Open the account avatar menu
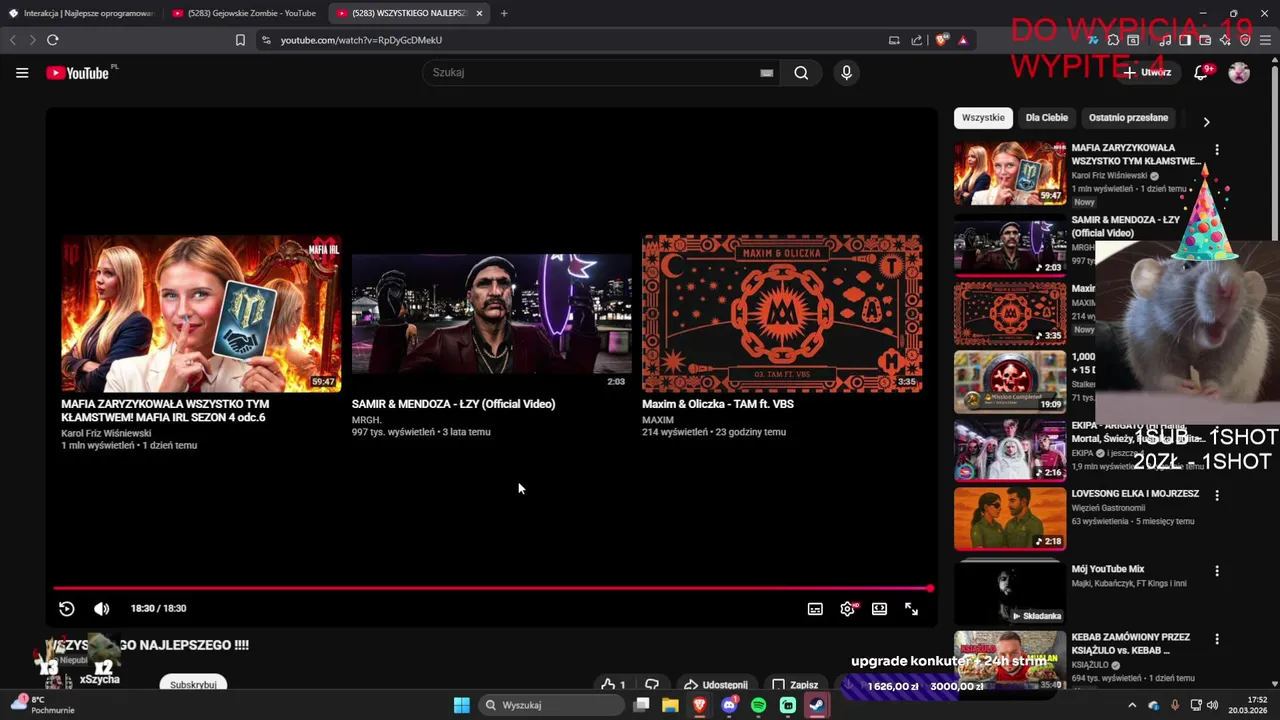The width and height of the screenshot is (1280, 720). 1239,72
